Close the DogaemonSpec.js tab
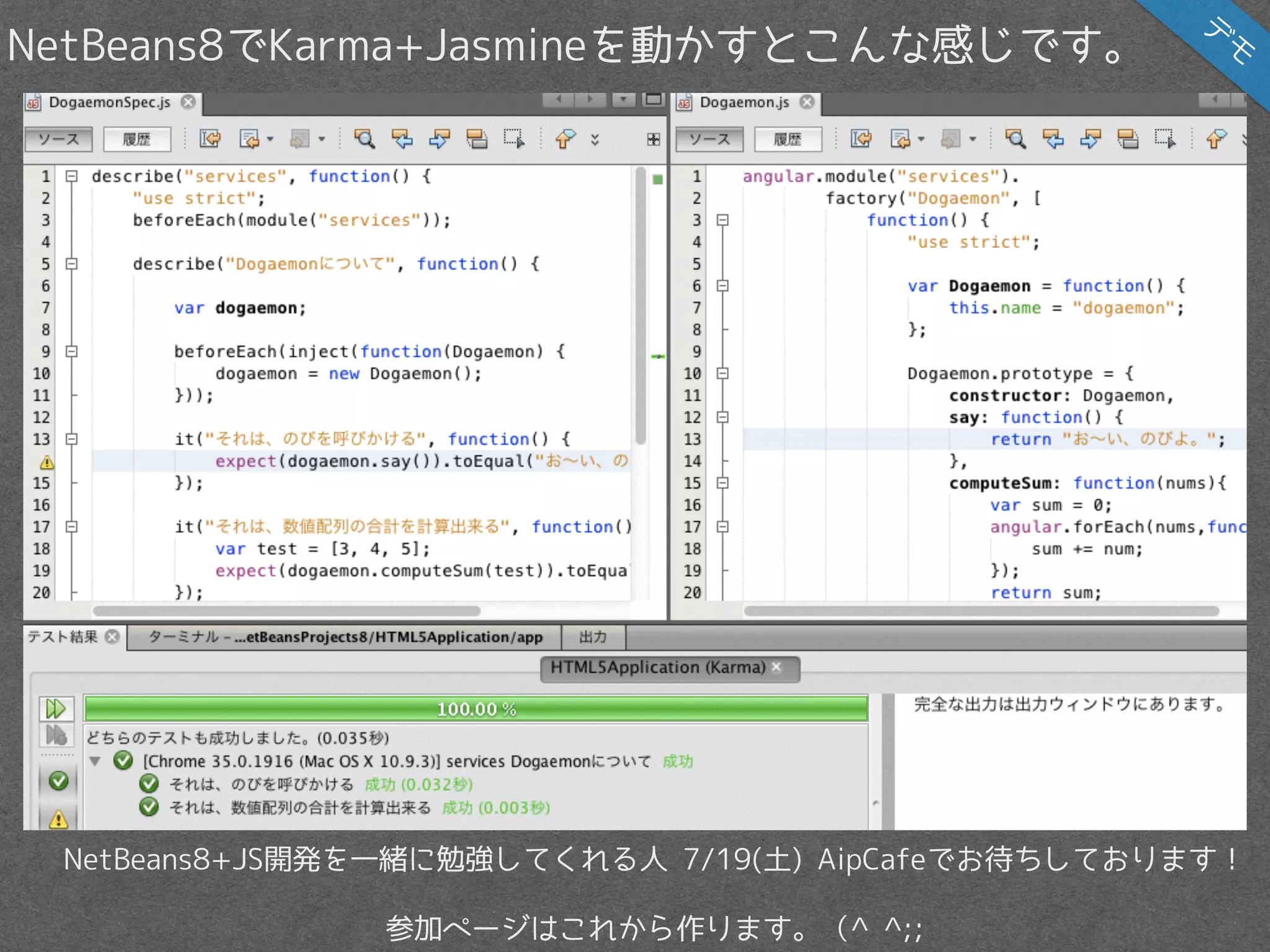This screenshot has width=1270, height=952. click(189, 102)
